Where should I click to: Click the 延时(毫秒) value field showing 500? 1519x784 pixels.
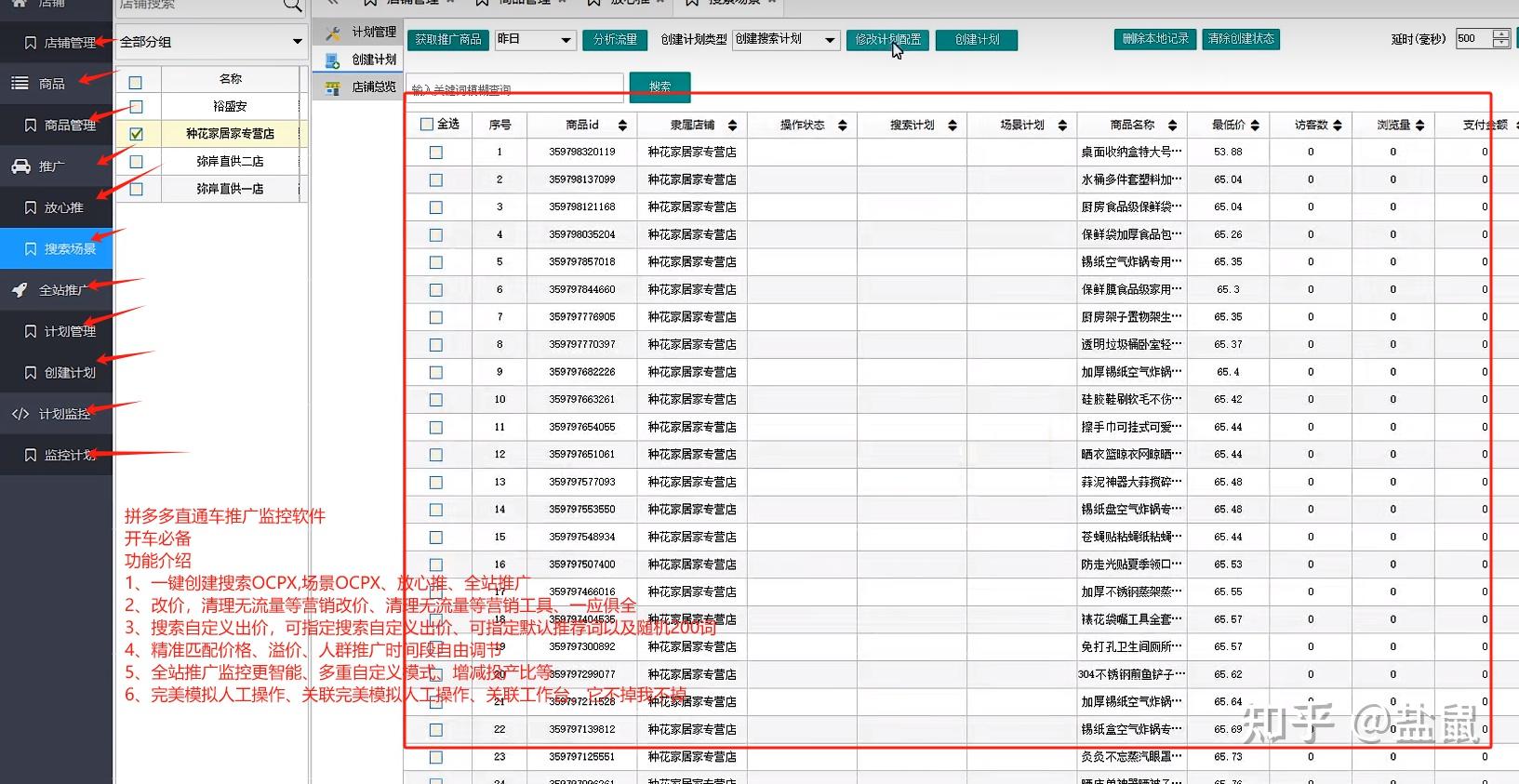coord(1473,39)
